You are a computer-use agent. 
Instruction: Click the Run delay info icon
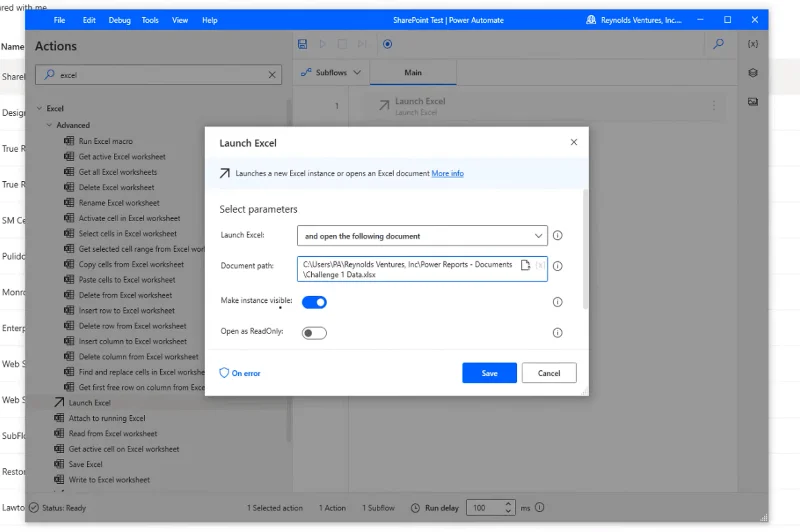click(540, 508)
